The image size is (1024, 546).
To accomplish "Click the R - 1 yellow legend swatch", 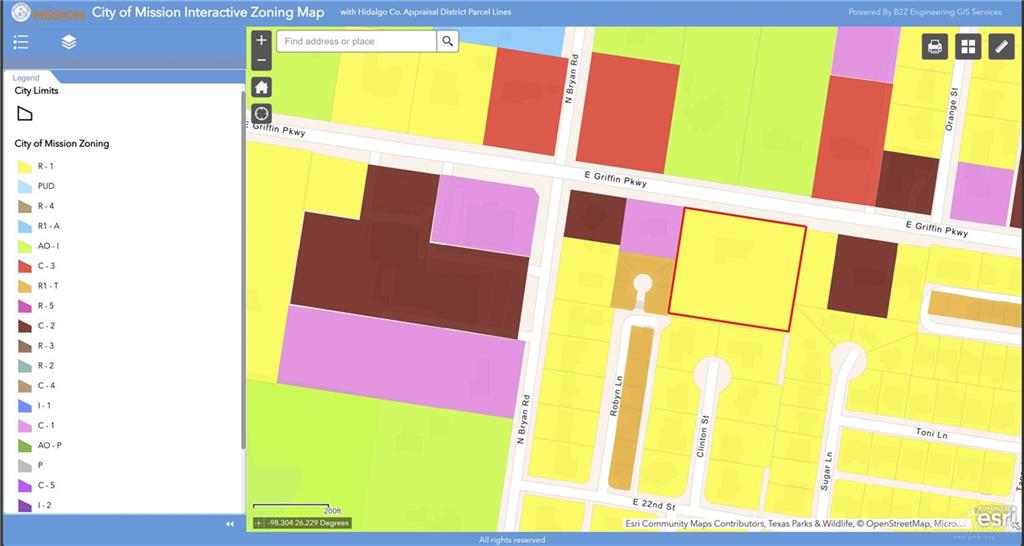I will tap(25, 167).
